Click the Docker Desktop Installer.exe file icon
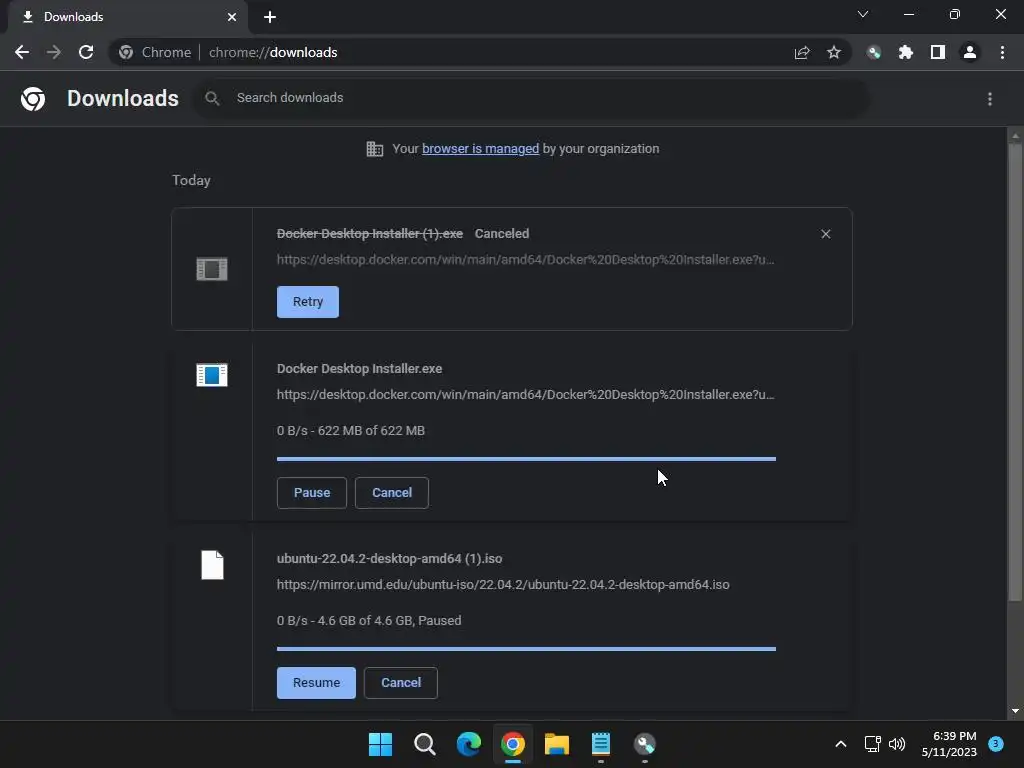 pyautogui.click(x=212, y=375)
